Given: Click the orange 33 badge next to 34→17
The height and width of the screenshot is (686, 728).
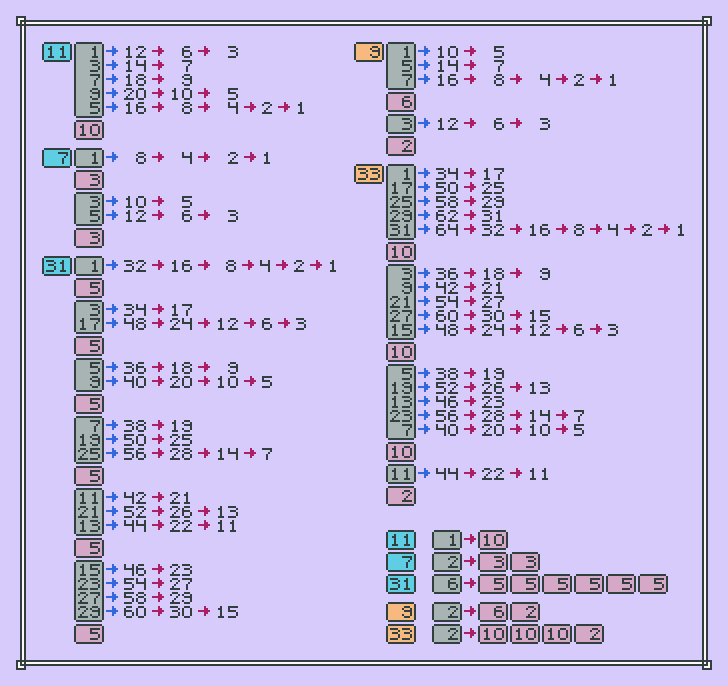Looking at the screenshot, I should point(369,174).
